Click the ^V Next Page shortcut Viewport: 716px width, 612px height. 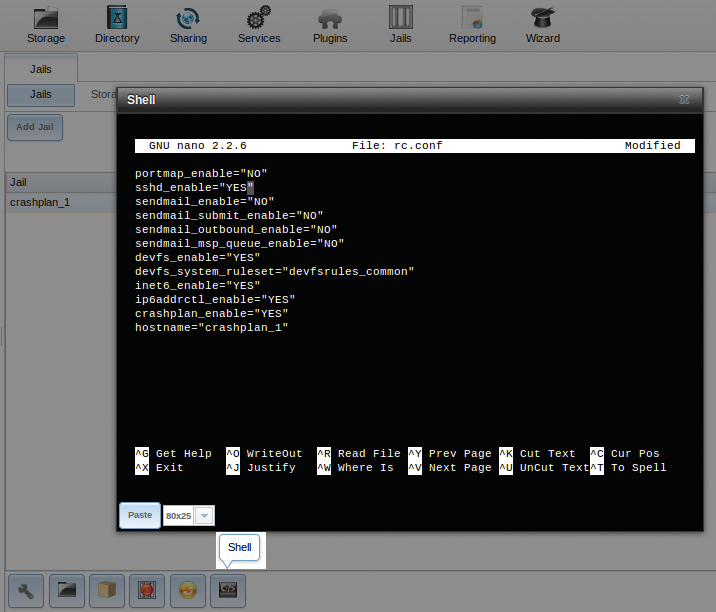[x=450, y=468]
